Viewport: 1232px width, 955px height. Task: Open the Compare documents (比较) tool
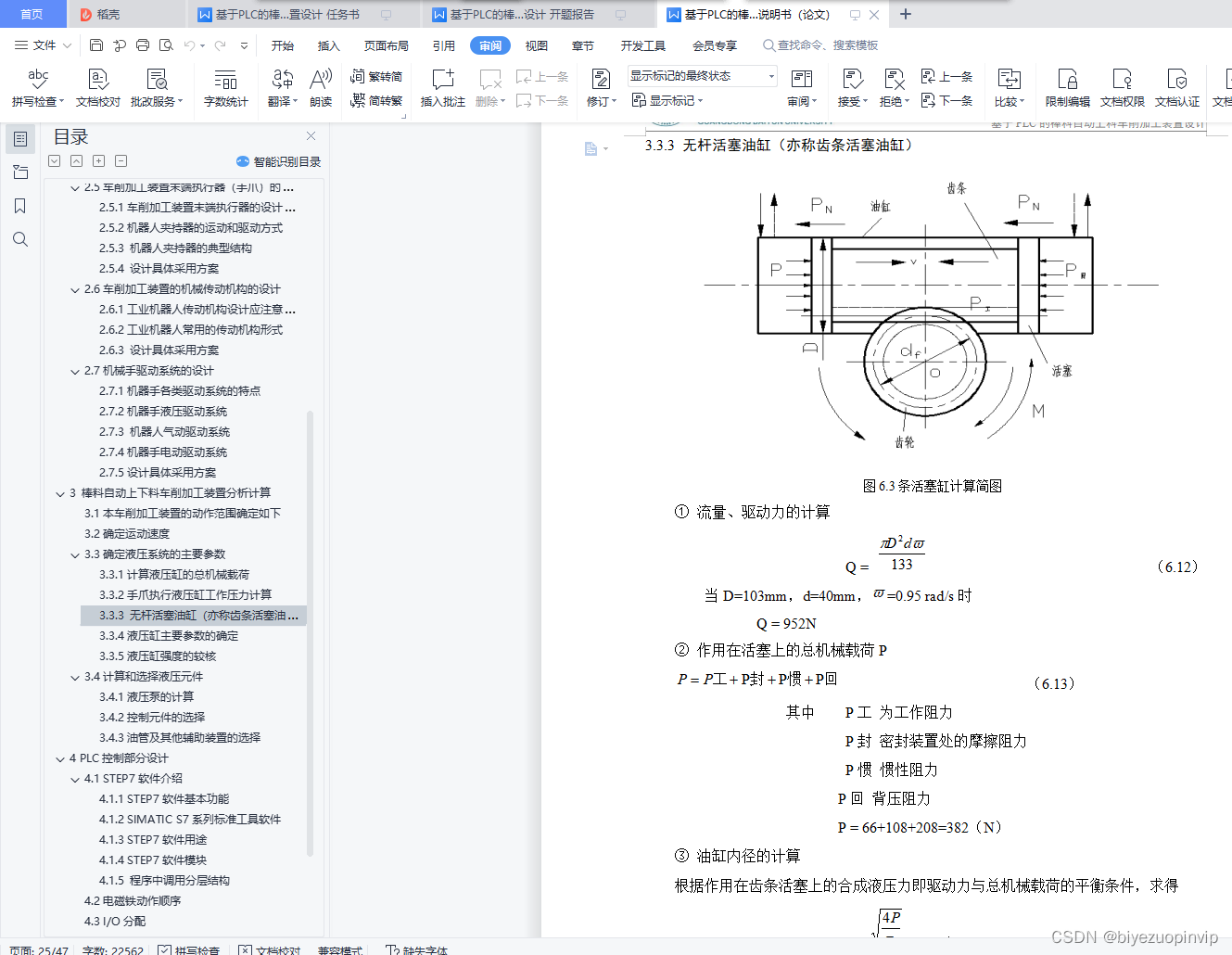point(1010,88)
